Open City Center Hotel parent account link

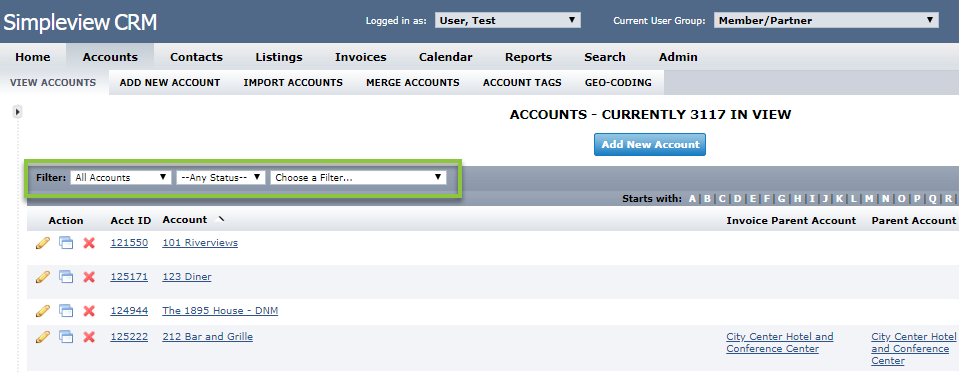click(914, 348)
